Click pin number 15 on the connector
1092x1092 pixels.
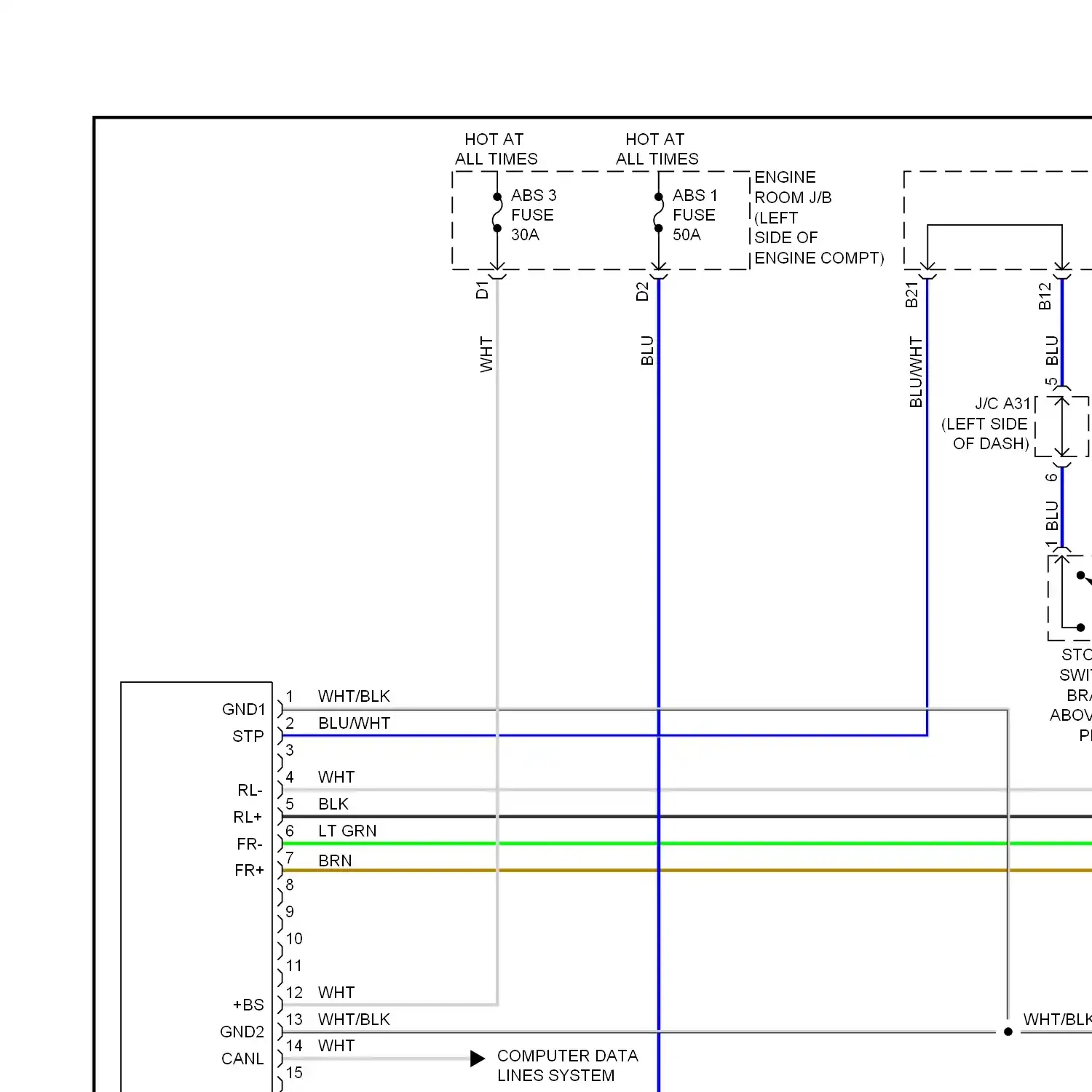coord(294,1072)
